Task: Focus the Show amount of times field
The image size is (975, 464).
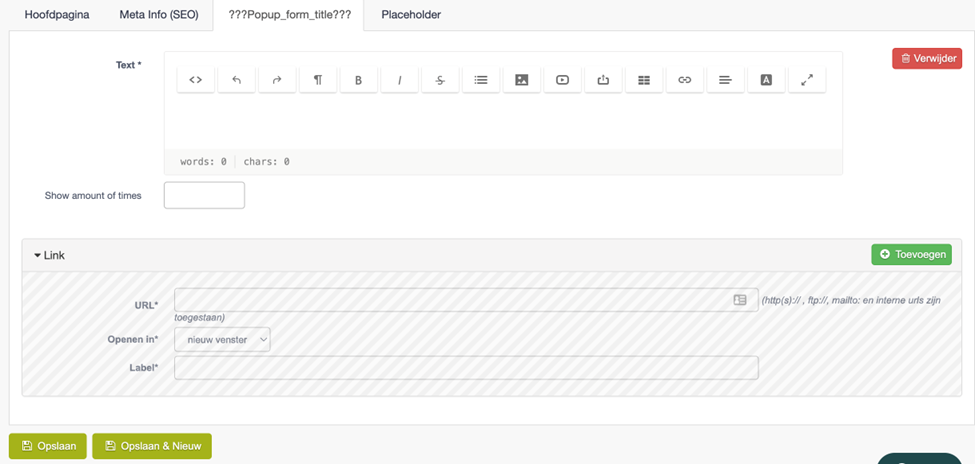Action: [x=204, y=195]
